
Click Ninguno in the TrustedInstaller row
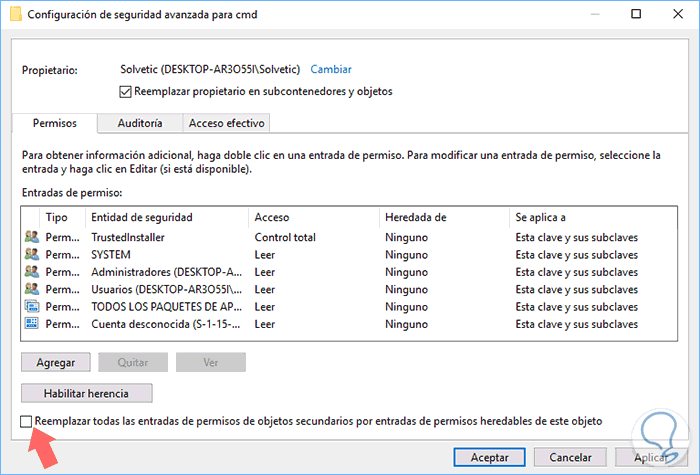406,237
